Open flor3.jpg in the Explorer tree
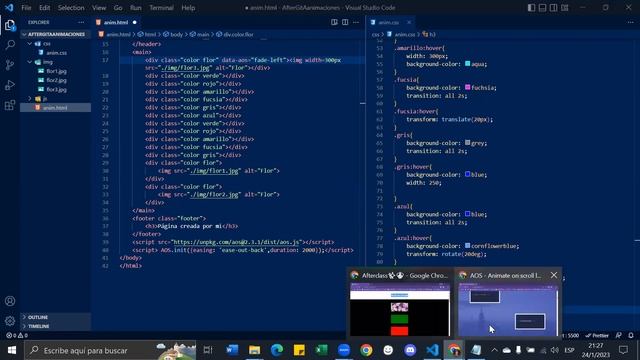Viewport: 640px width, 360px height. (x=55, y=89)
